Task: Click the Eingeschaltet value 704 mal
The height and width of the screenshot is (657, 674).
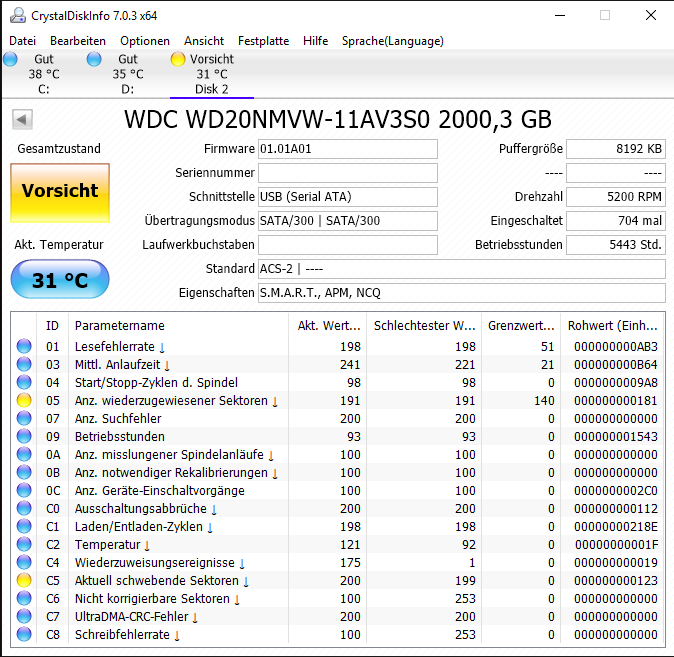Action: pos(616,221)
